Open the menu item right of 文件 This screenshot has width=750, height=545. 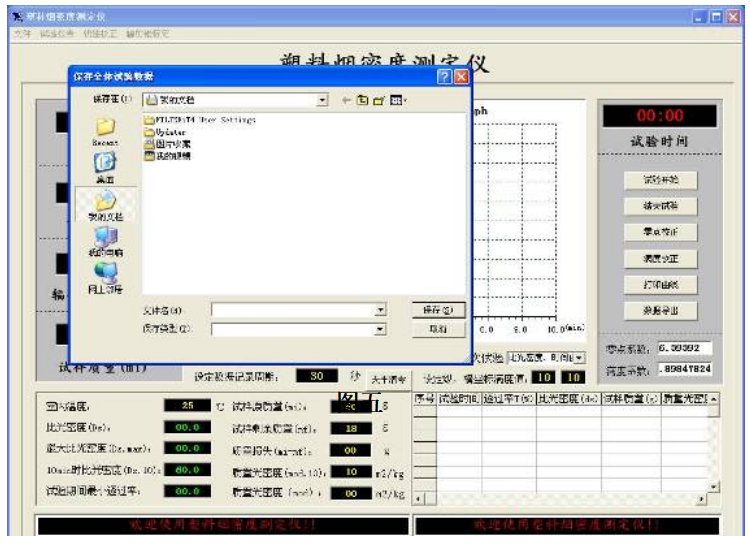pyautogui.click(x=57, y=33)
